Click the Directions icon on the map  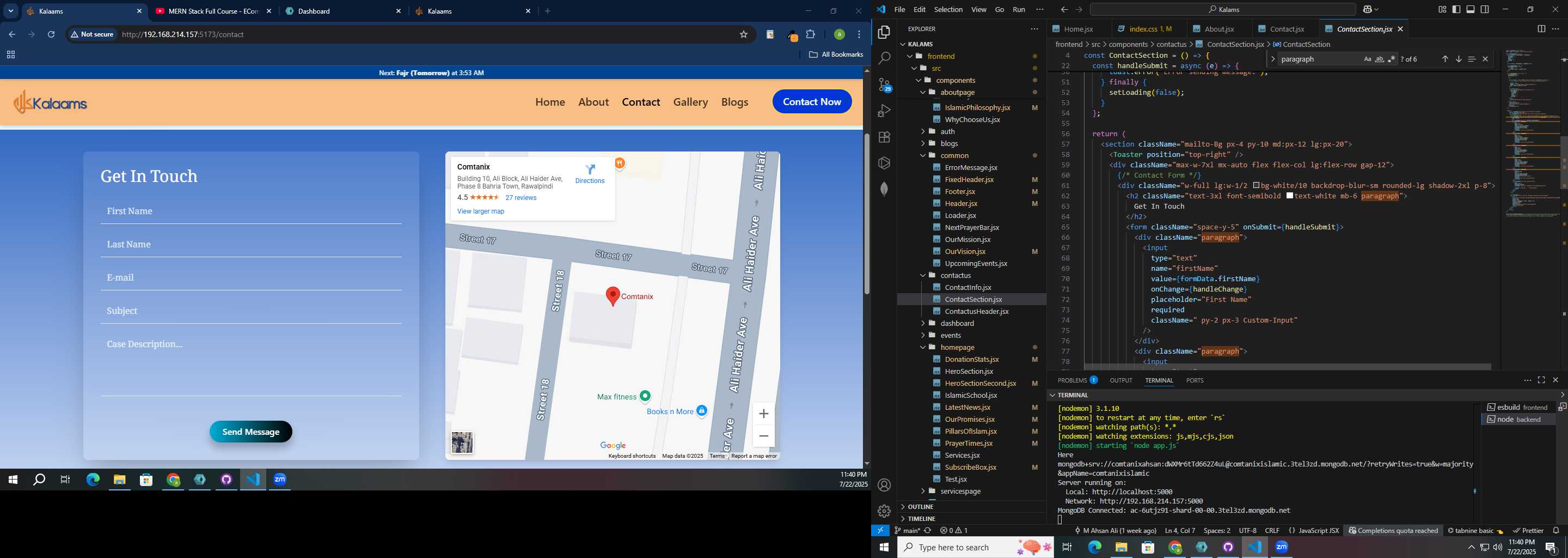(590, 174)
